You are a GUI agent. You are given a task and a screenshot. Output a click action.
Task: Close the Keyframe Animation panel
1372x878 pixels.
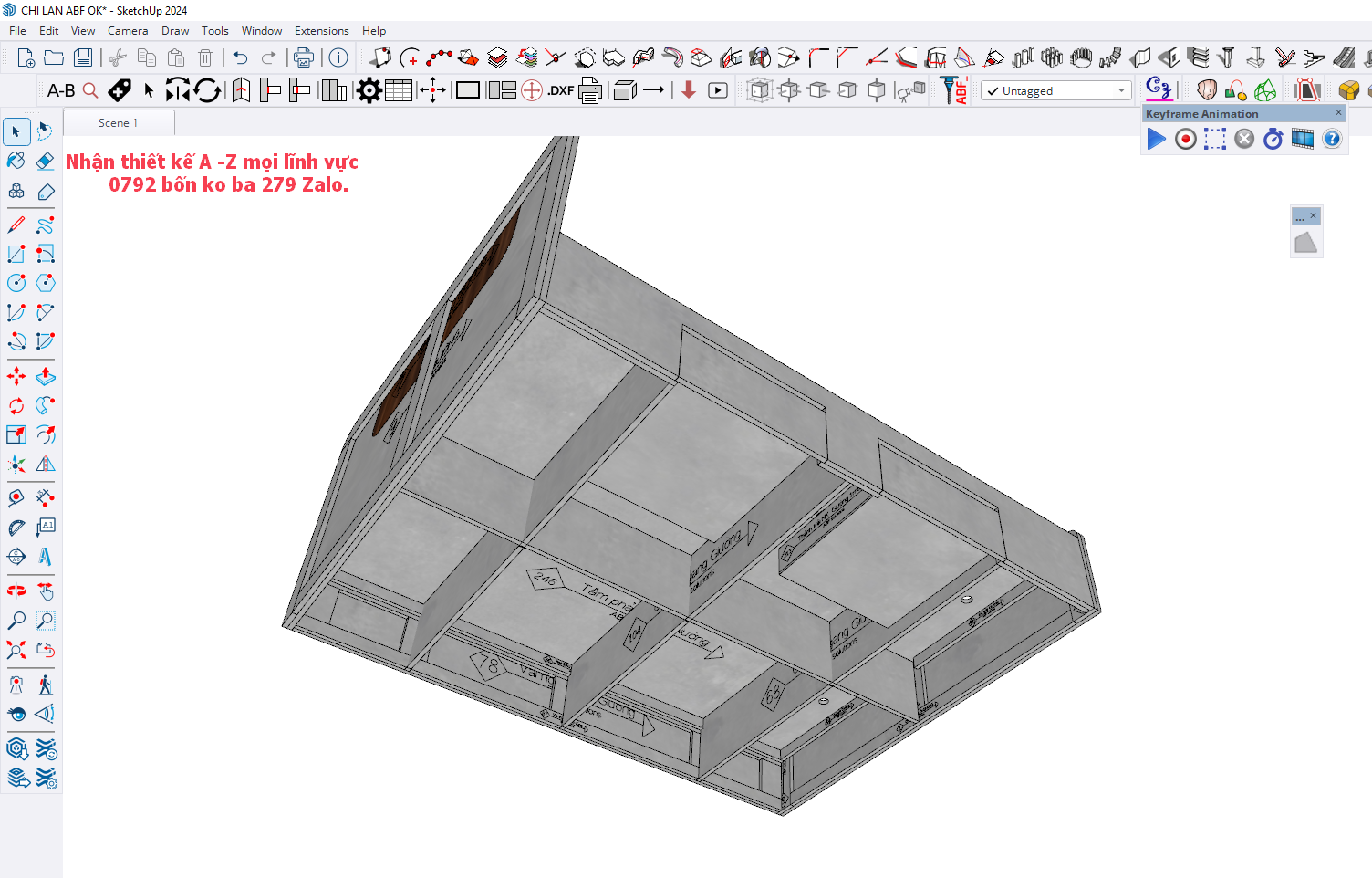[1338, 113]
